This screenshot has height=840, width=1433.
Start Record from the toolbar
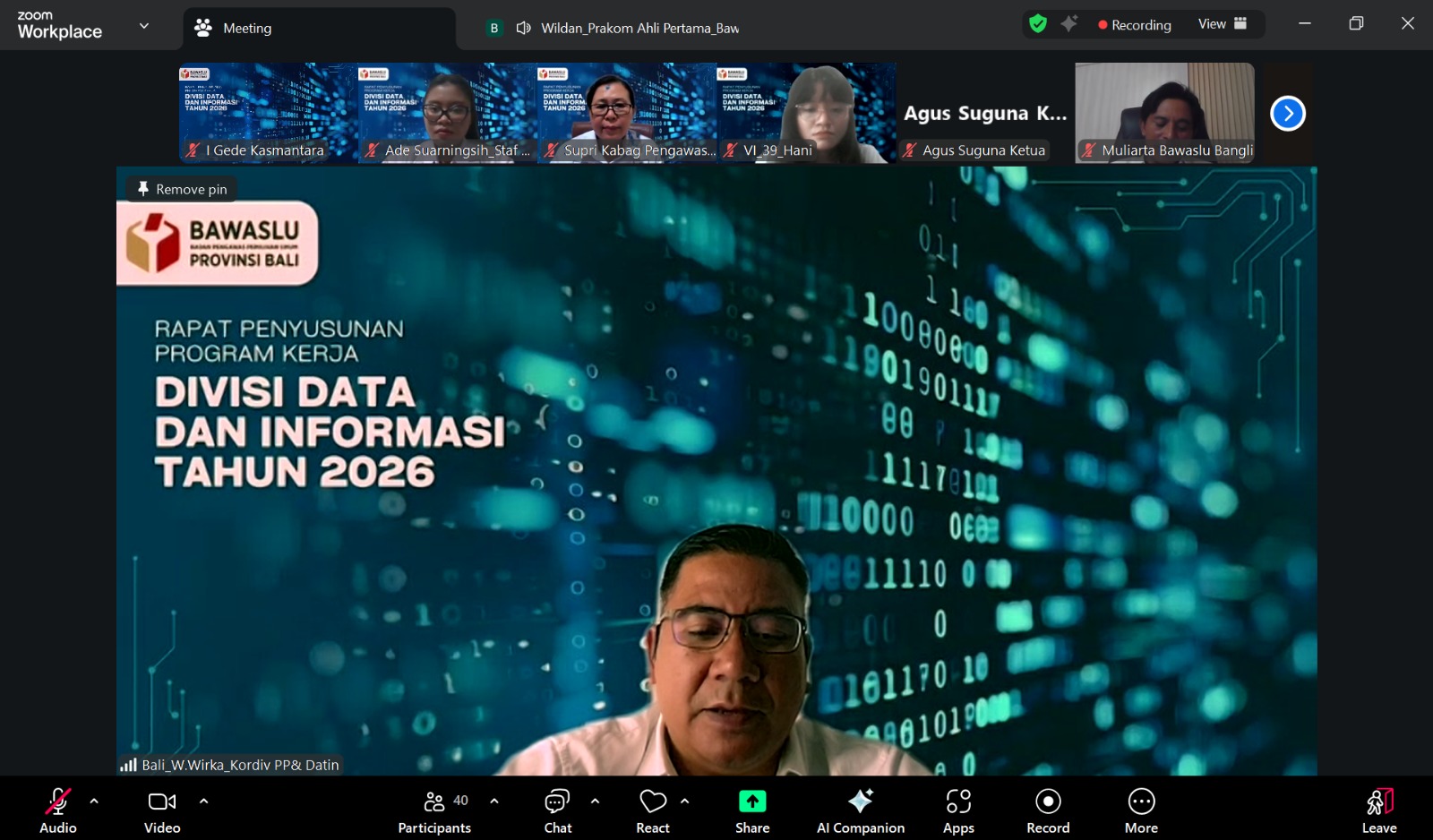pos(1048,810)
